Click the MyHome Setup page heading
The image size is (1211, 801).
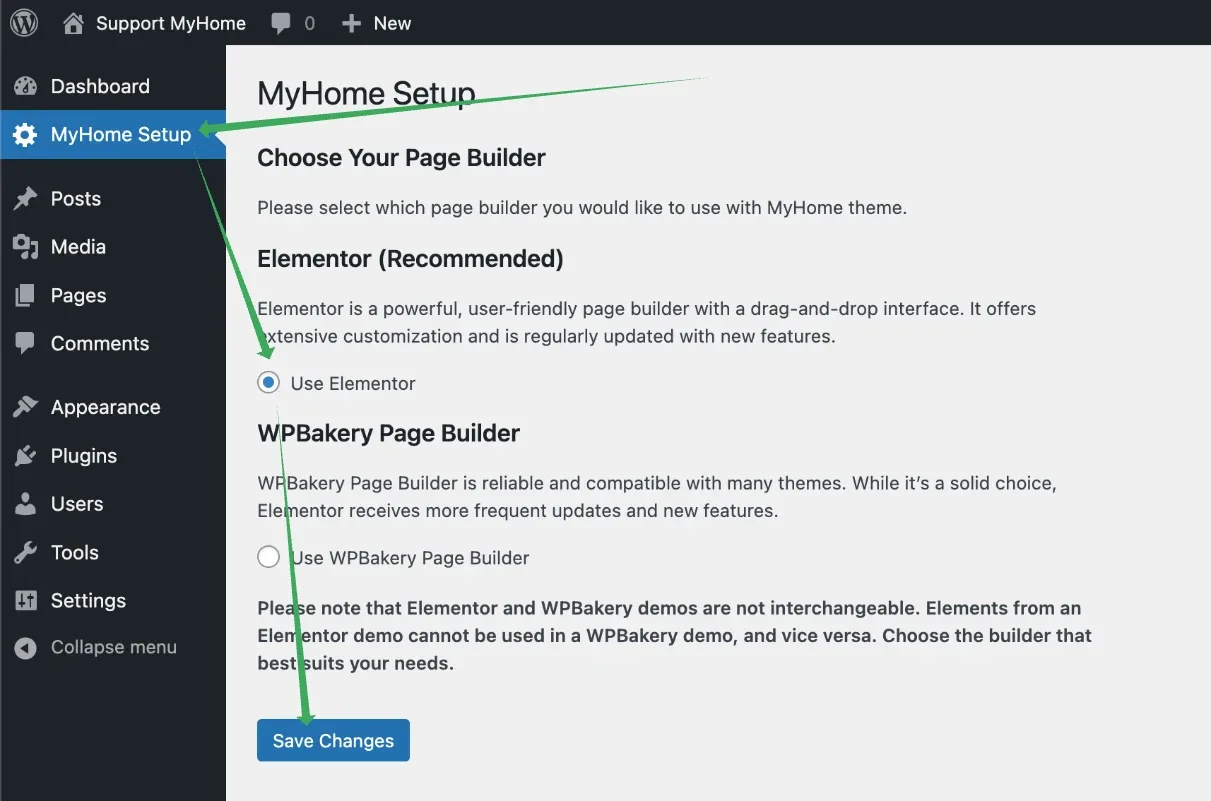click(366, 94)
